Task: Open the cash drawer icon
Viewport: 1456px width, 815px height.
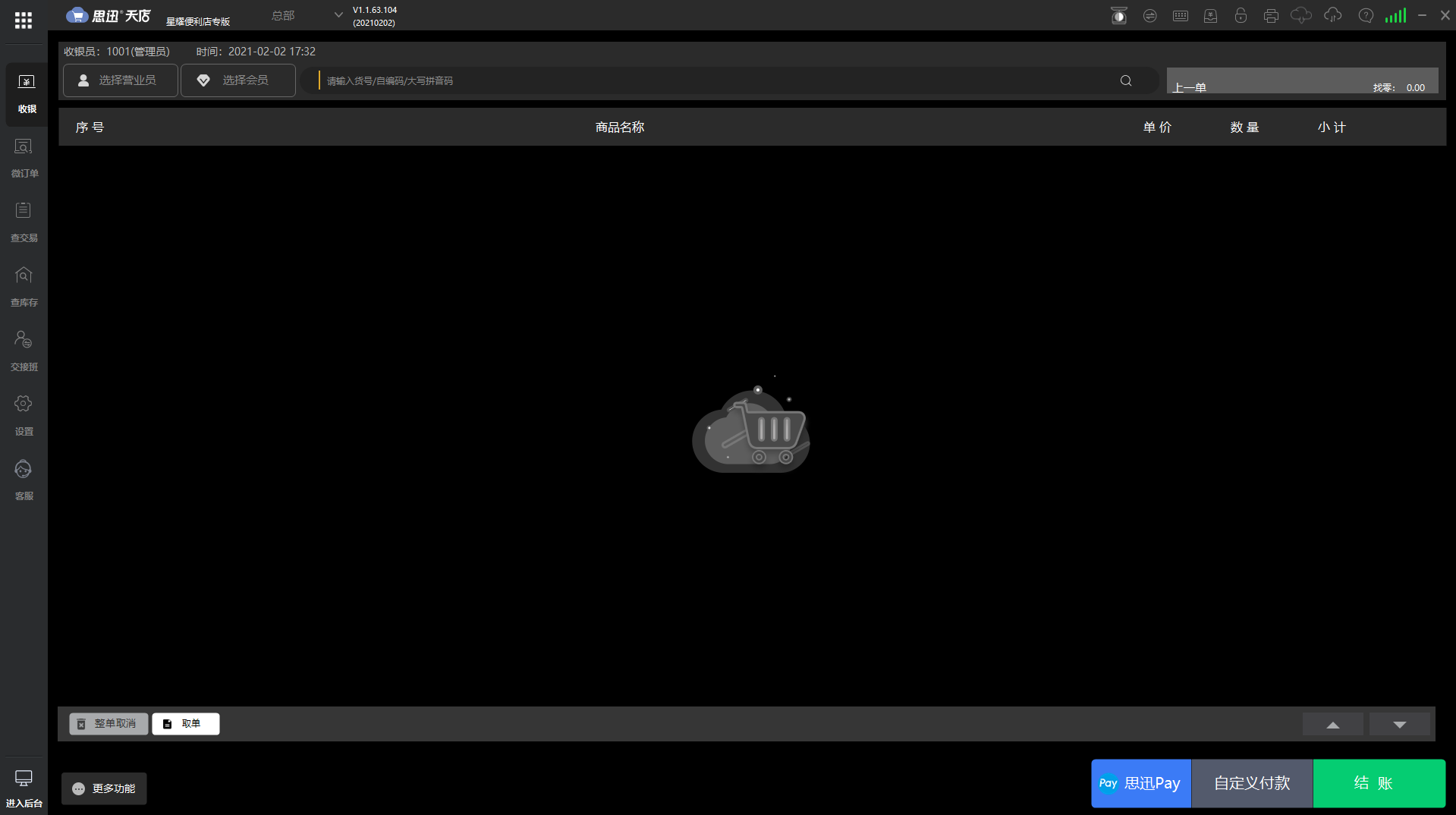Action: 1210,16
